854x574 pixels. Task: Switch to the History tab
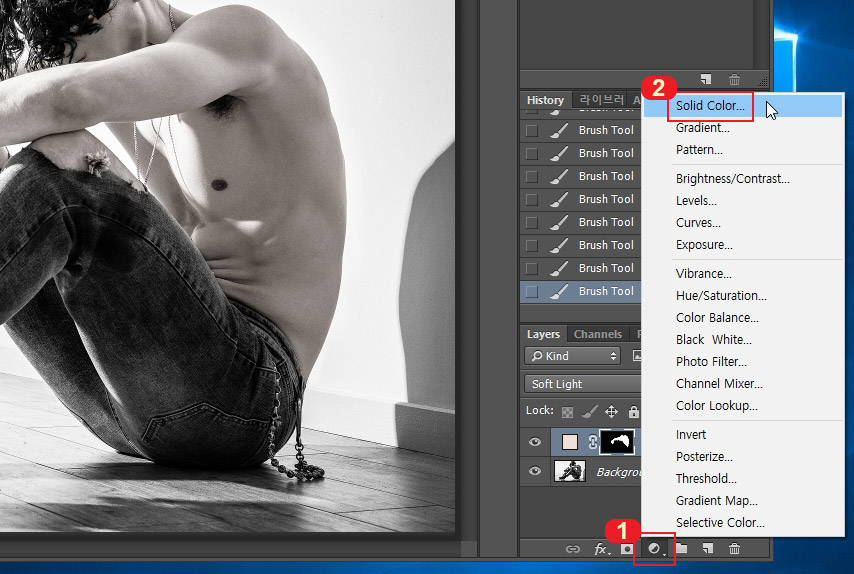(545, 100)
